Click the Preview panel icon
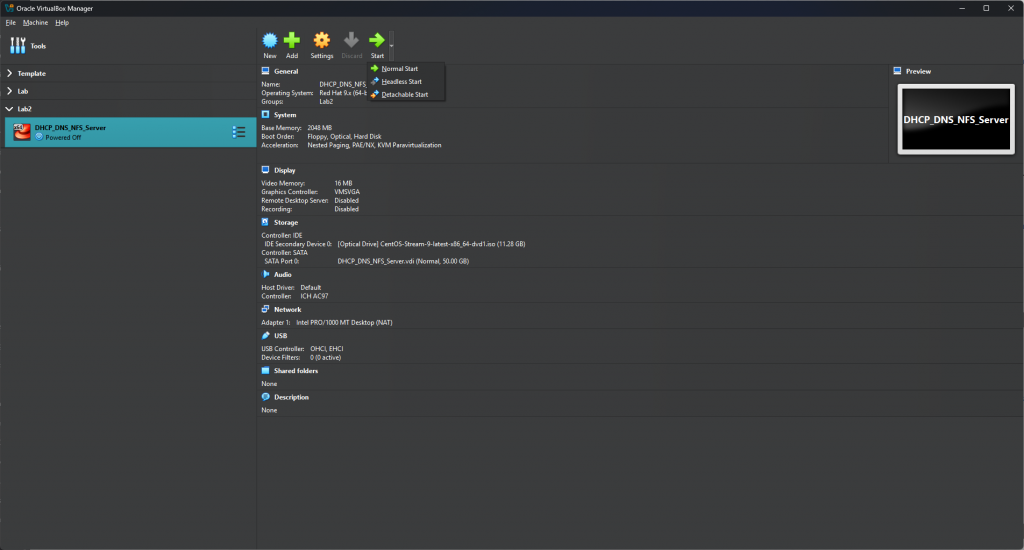The image size is (1024, 550). (x=897, y=71)
